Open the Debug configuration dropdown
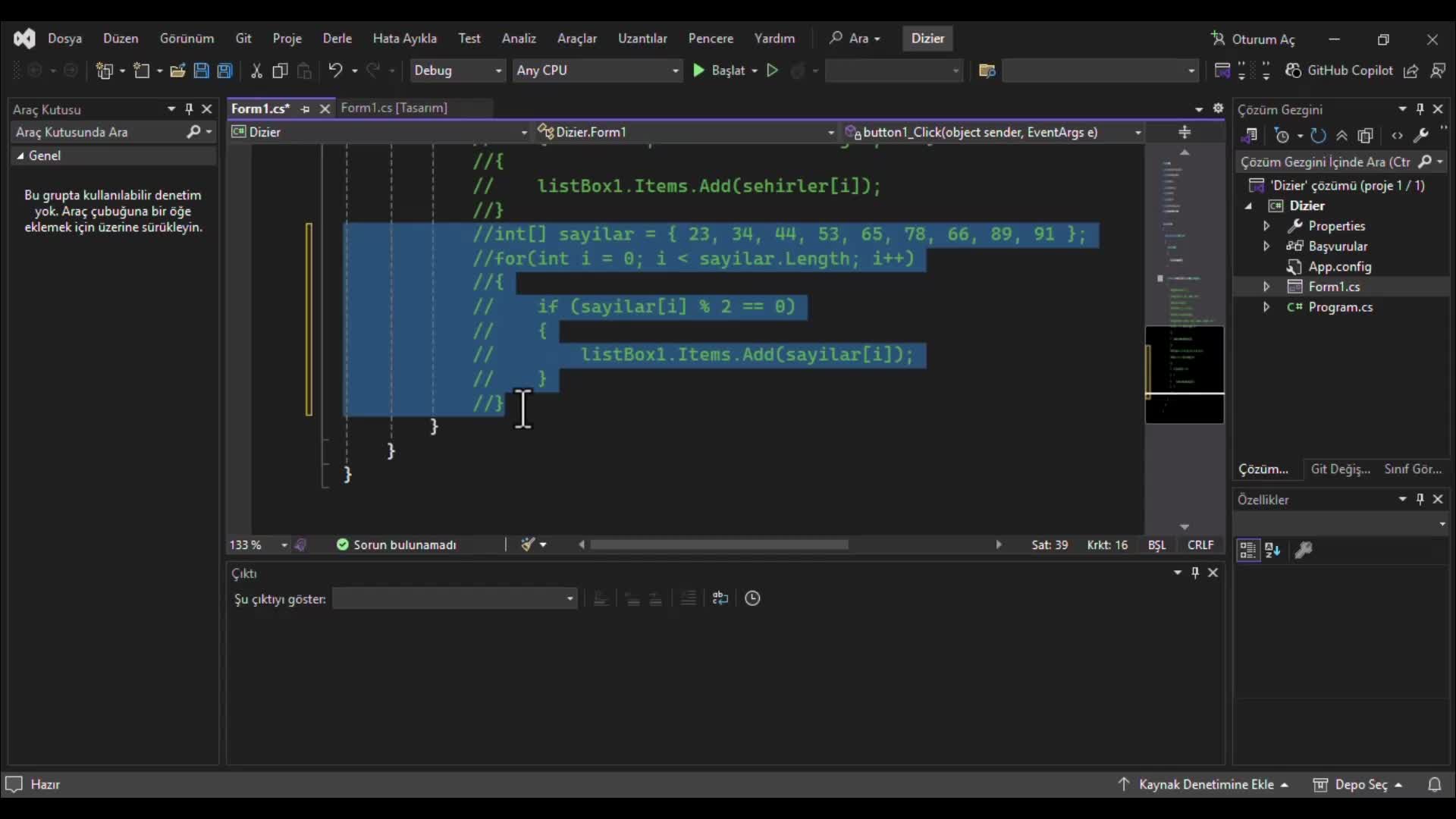The image size is (1456, 819). pyautogui.click(x=457, y=71)
